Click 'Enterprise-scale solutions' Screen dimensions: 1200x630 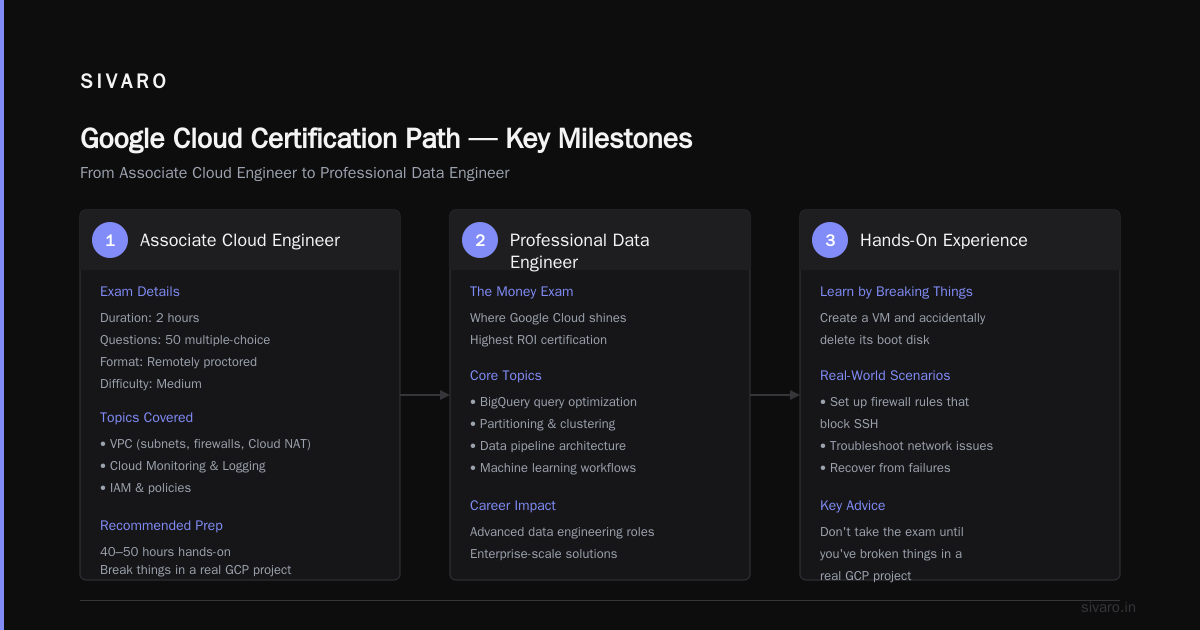click(x=544, y=554)
